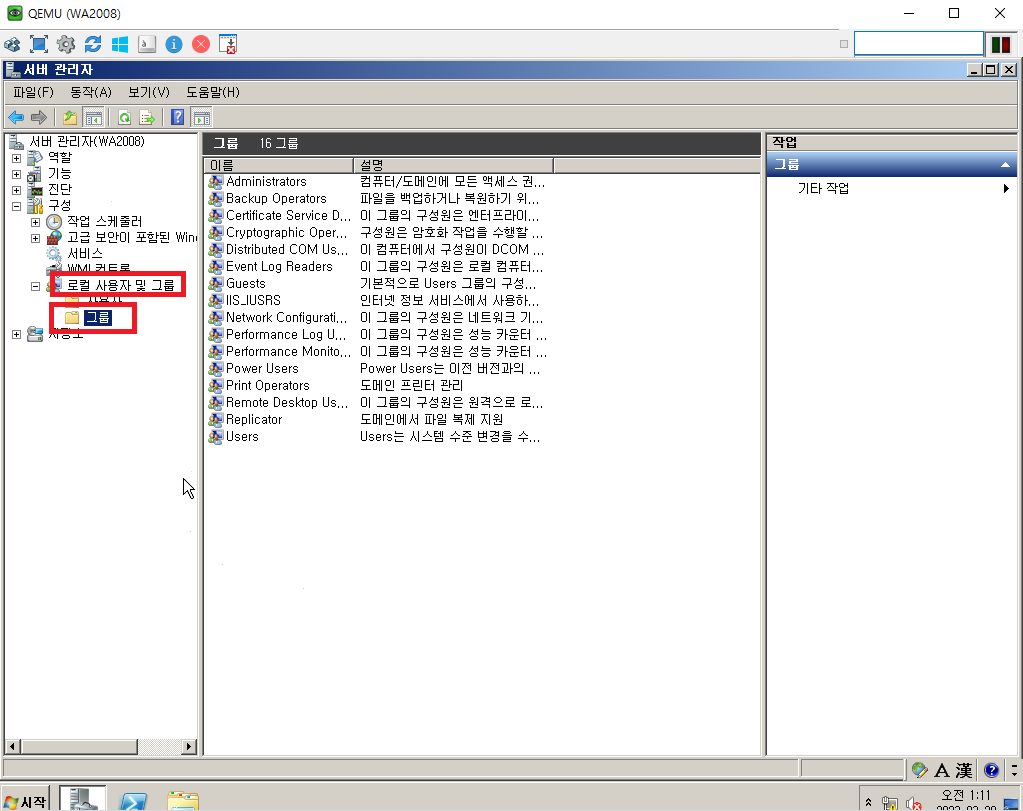Expand the 역할 tree node
This screenshot has height=811, width=1023.
[x=17, y=158]
